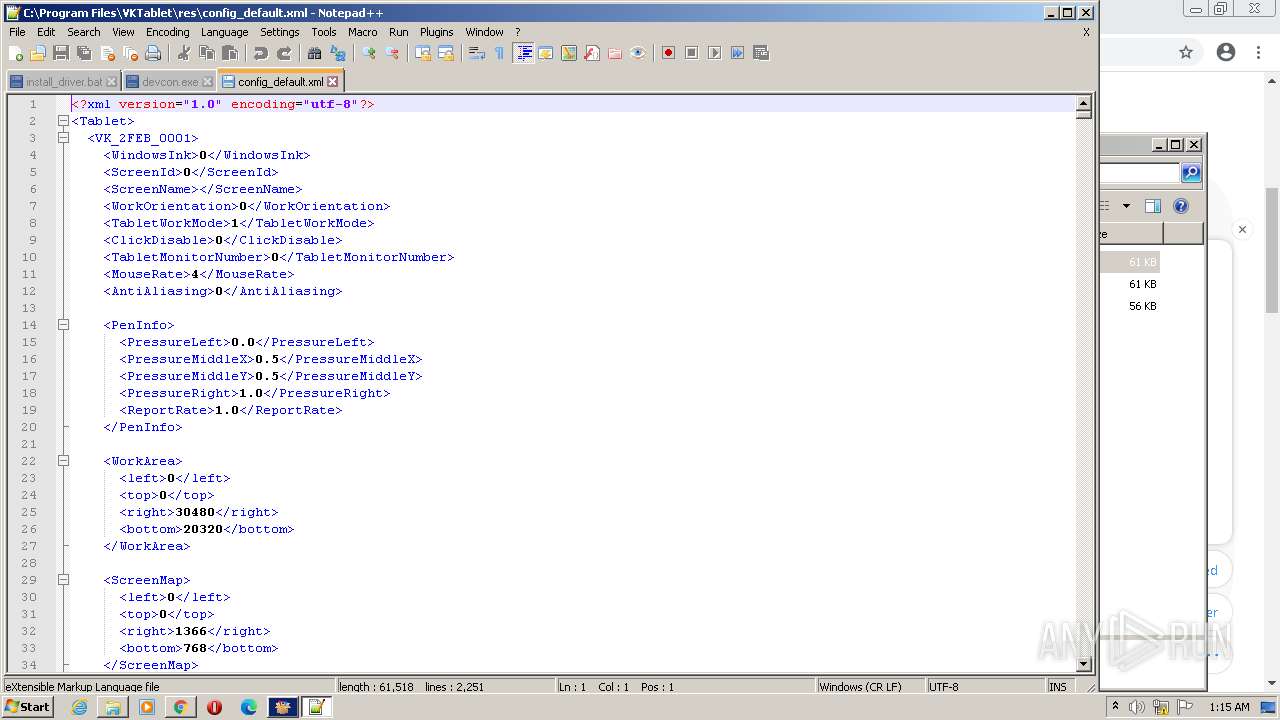The height and width of the screenshot is (720, 1280).
Task: Undo the last edit via toolbar
Action: (261, 53)
